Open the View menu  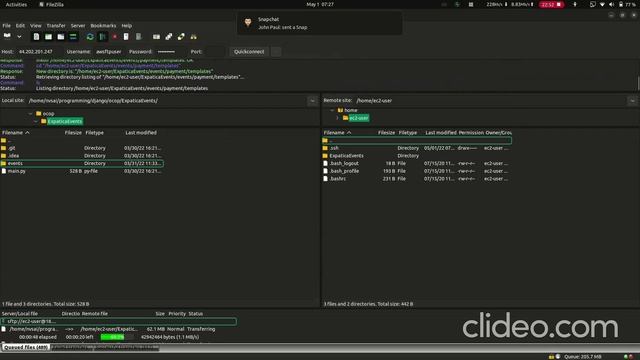click(36, 25)
